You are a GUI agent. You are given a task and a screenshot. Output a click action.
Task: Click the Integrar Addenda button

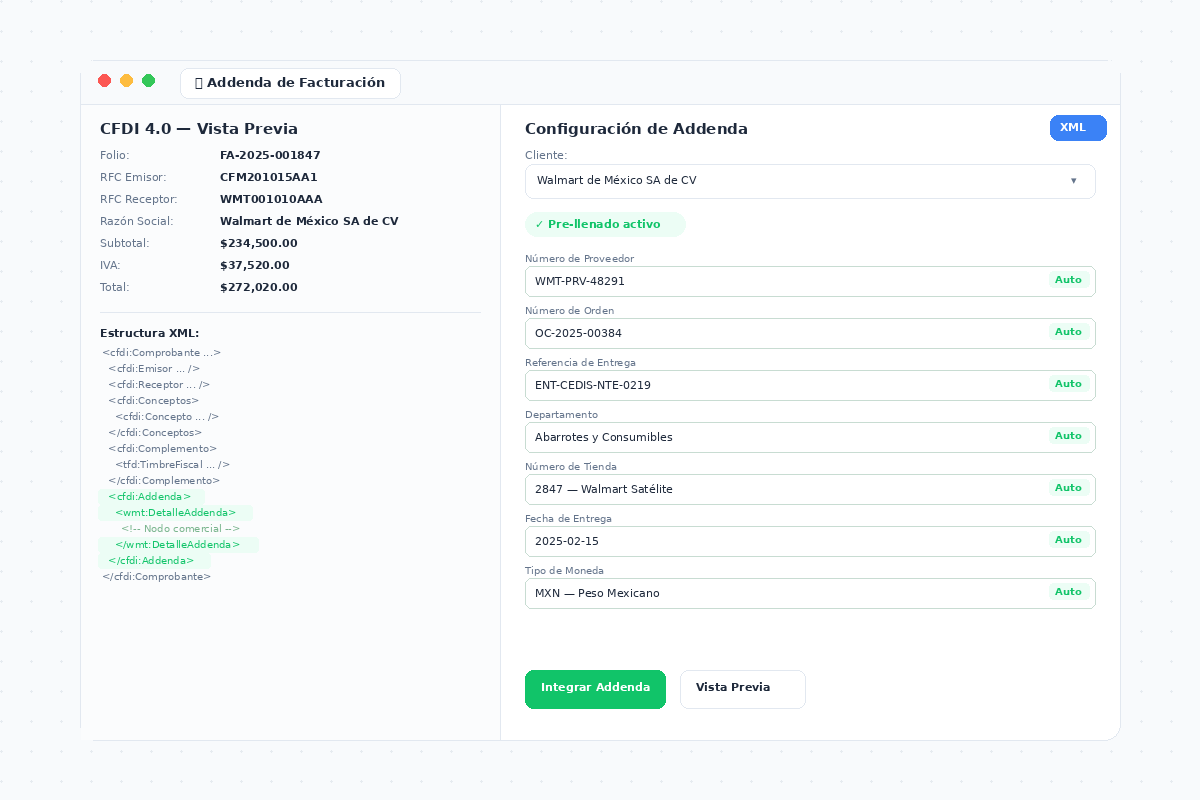tap(595, 689)
